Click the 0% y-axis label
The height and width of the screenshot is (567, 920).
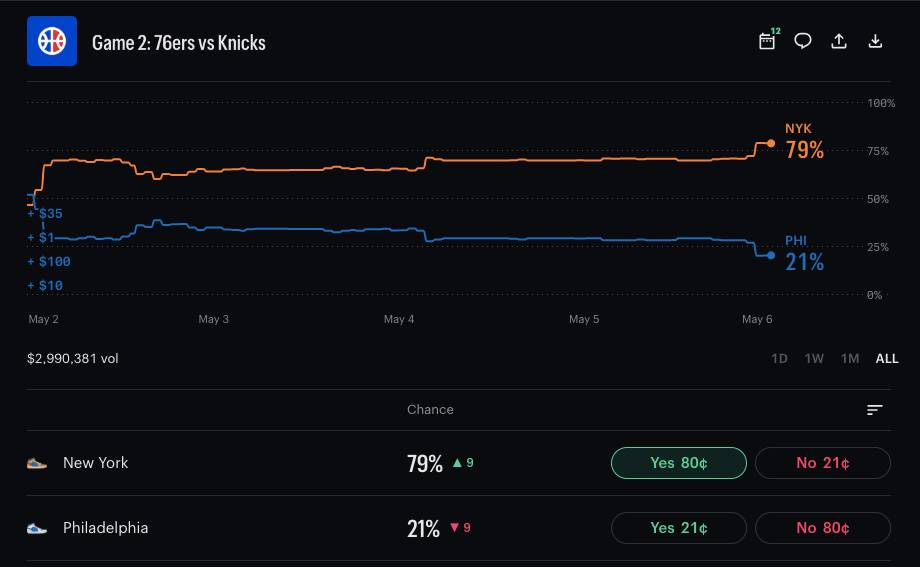874,295
